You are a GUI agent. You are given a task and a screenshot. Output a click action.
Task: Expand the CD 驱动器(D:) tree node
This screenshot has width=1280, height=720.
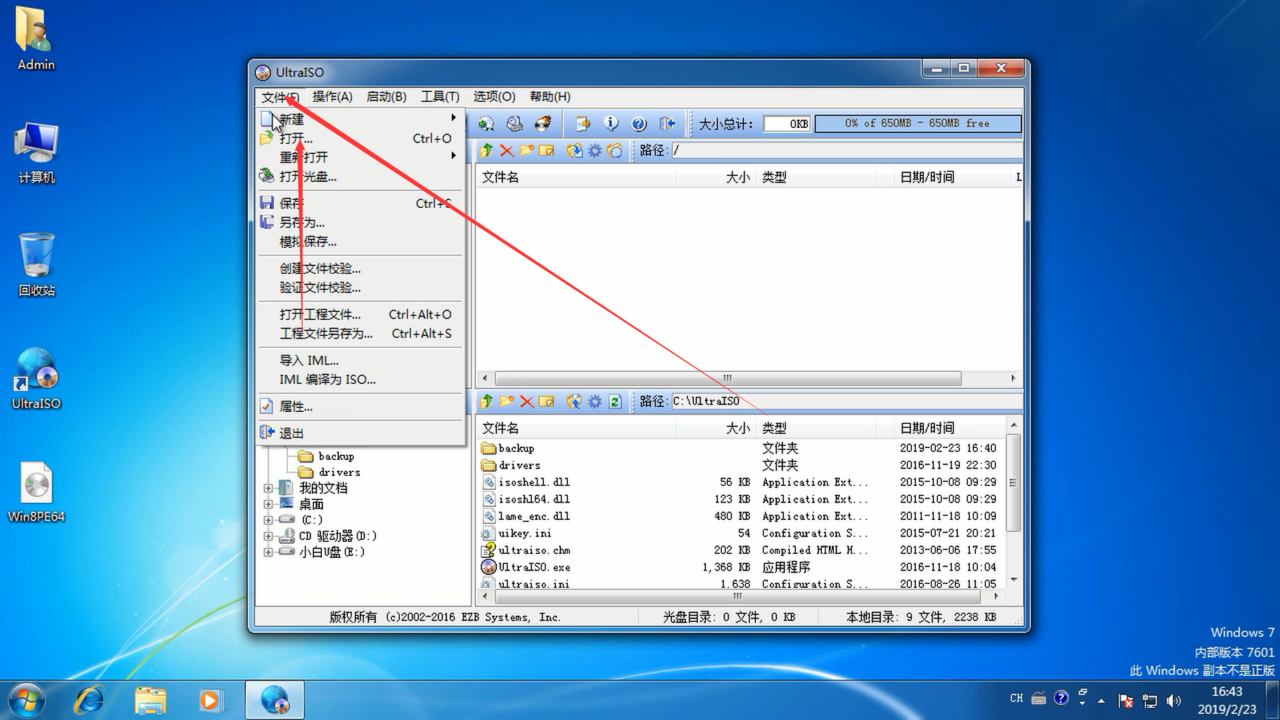click(x=268, y=536)
